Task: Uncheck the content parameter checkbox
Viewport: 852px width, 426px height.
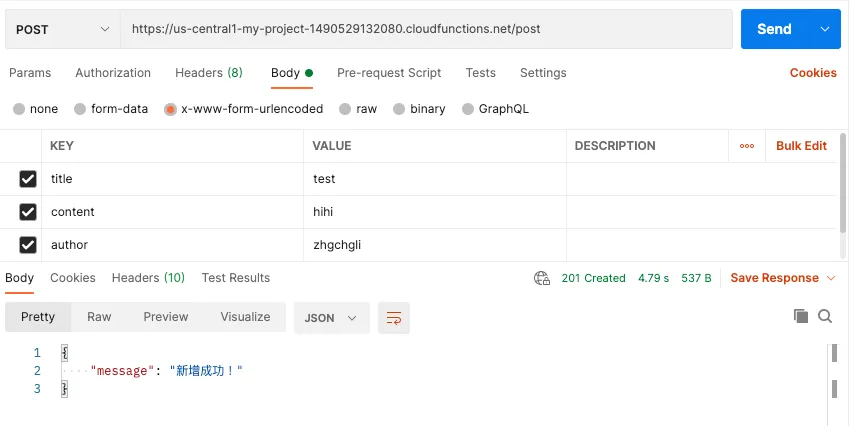Action: click(x=28, y=212)
